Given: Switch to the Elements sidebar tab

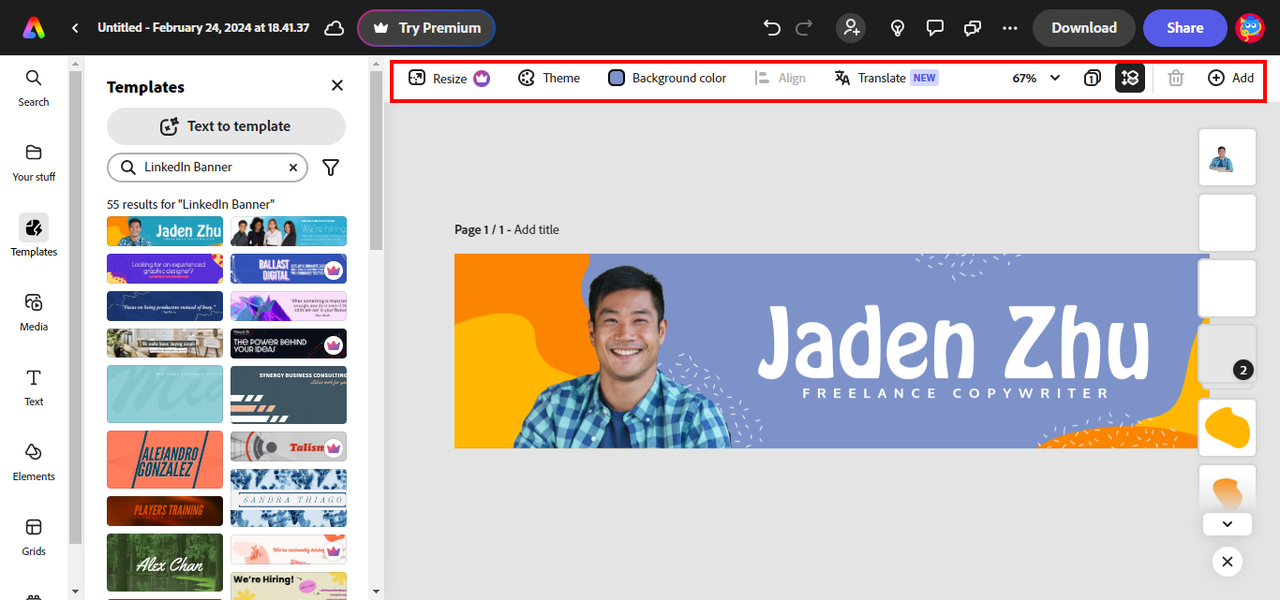Looking at the screenshot, I should [34, 461].
